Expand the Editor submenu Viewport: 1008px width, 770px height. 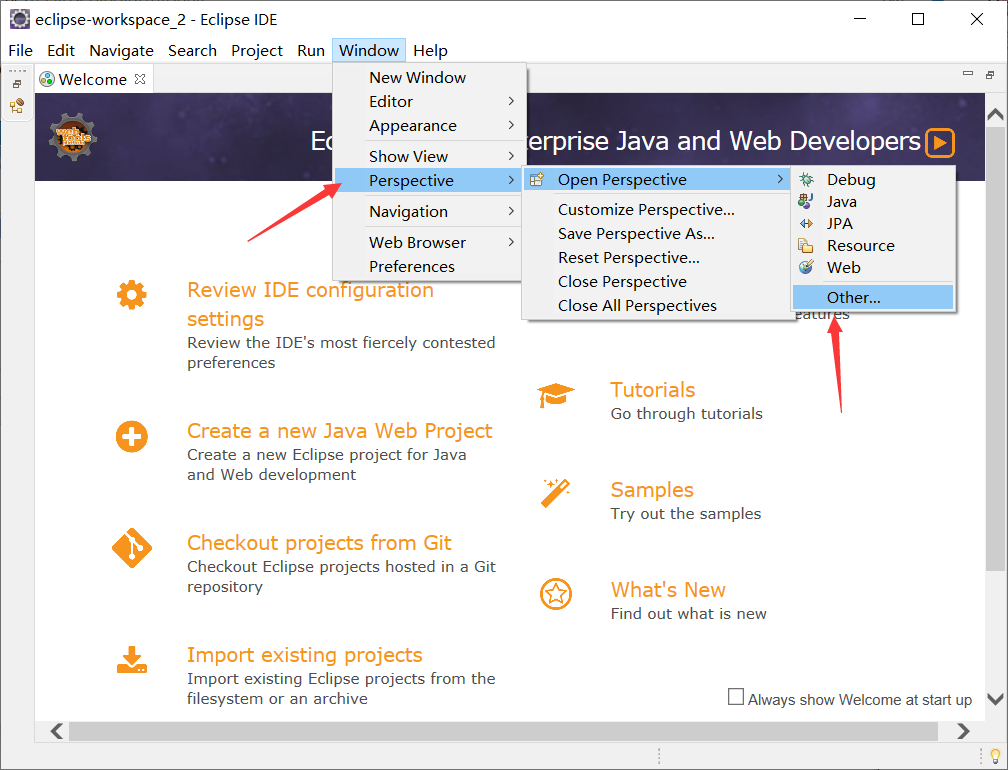click(x=428, y=102)
